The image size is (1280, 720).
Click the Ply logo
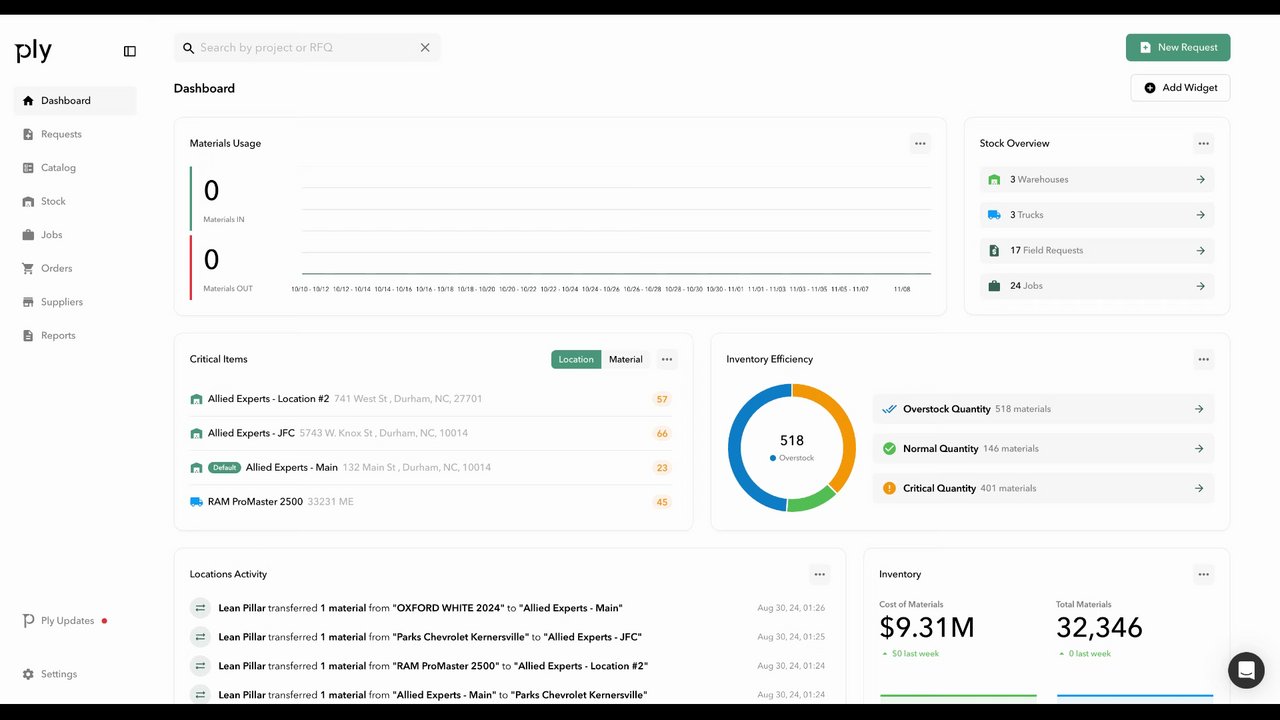(33, 52)
